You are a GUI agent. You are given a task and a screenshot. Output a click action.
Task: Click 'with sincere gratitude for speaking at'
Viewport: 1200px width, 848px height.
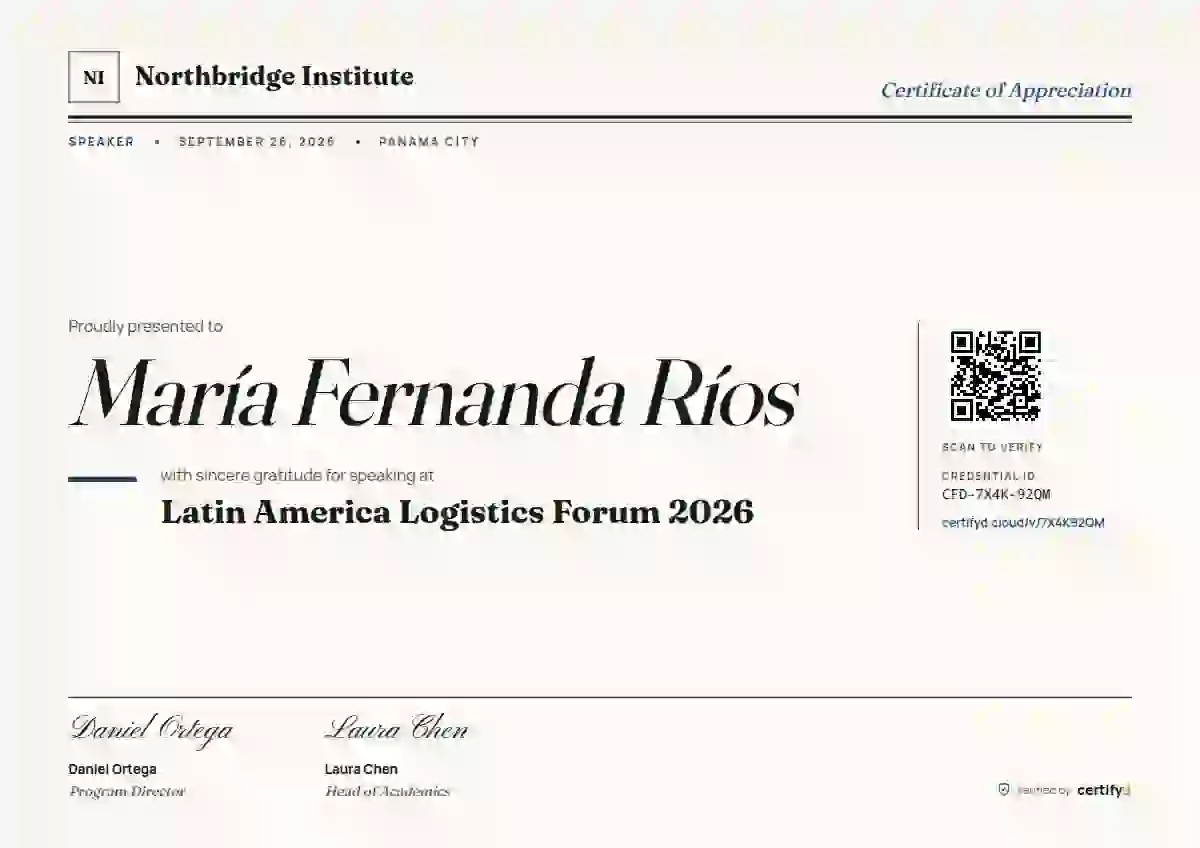point(297,476)
